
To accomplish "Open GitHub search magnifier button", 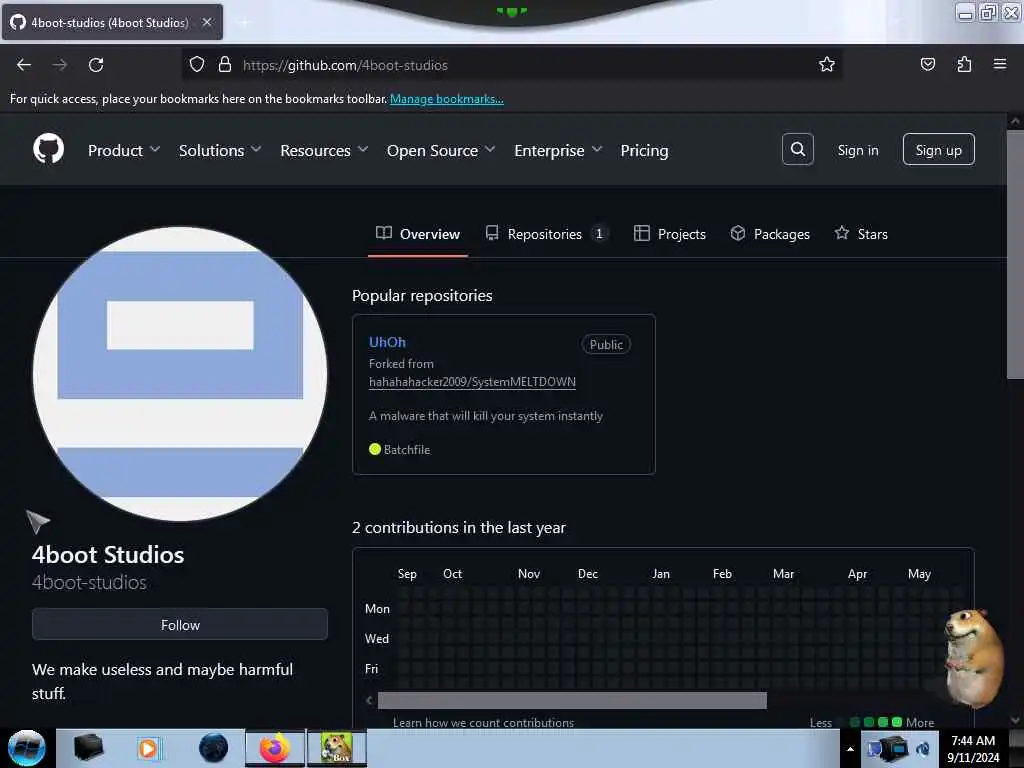I will [x=797, y=150].
